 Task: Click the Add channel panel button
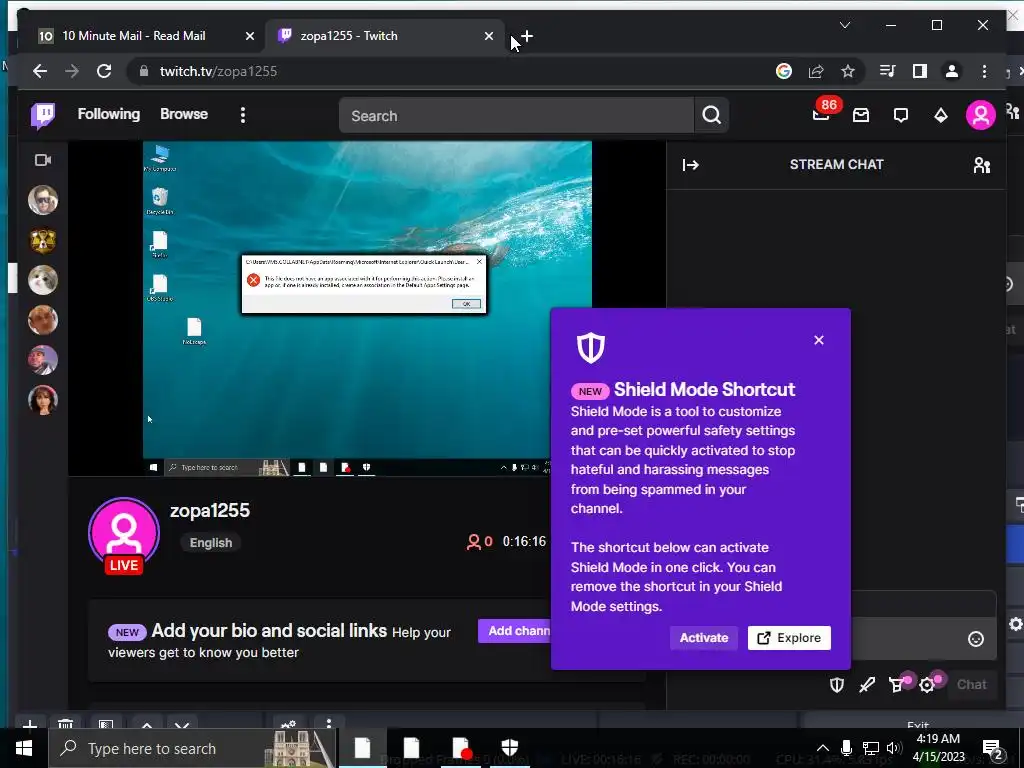[x=515, y=631]
